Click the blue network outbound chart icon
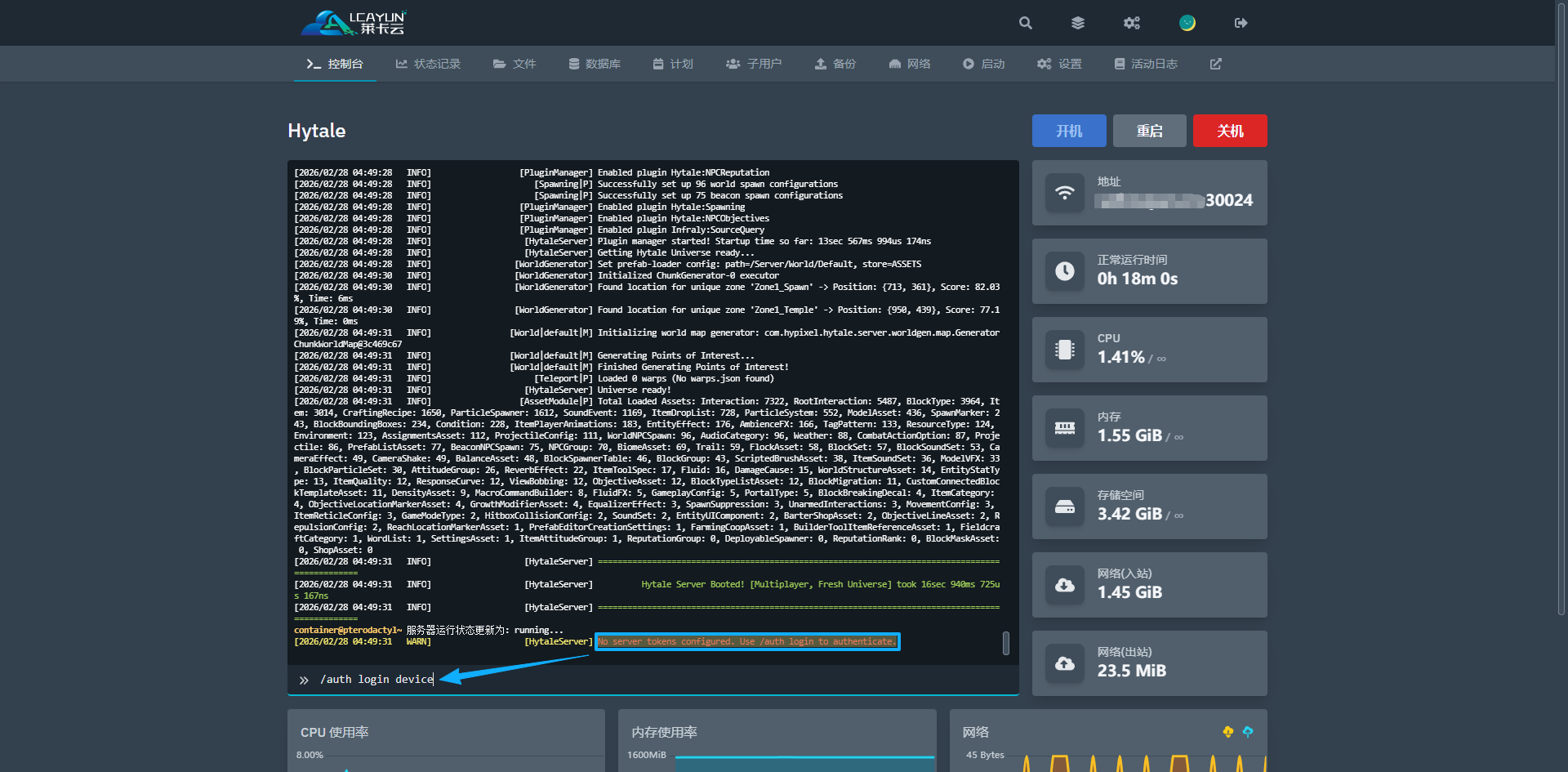The image size is (1568, 772). [x=1247, y=732]
